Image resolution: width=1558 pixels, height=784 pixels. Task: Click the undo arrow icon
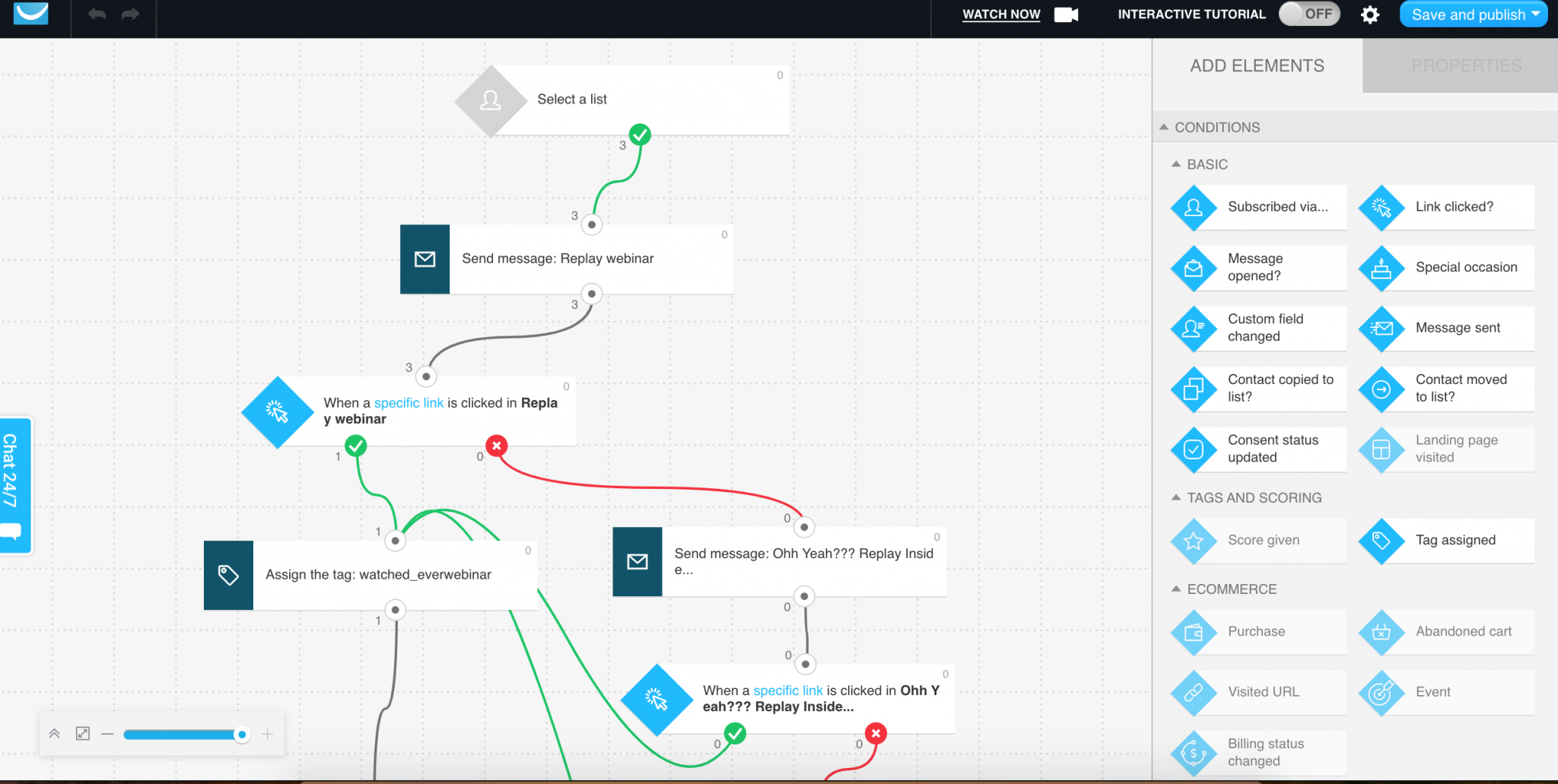click(x=97, y=14)
